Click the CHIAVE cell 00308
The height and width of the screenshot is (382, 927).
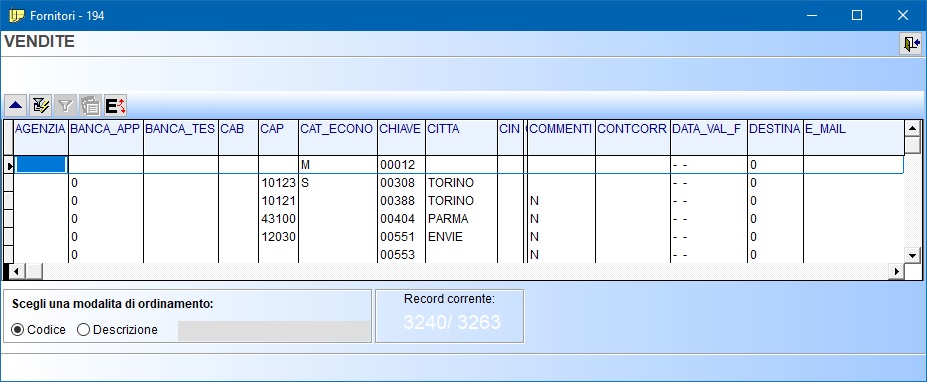click(x=401, y=183)
